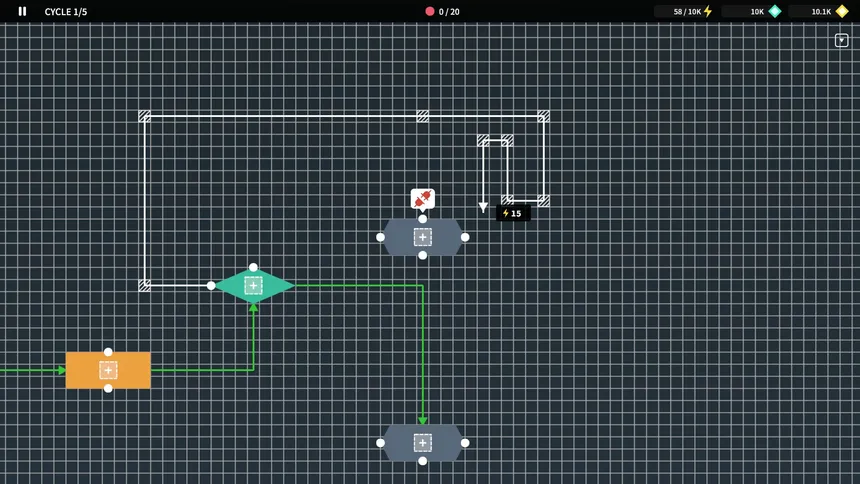This screenshot has height=484, width=860.
Task: Click the 10.1K resource value
Action: pyautogui.click(x=821, y=12)
